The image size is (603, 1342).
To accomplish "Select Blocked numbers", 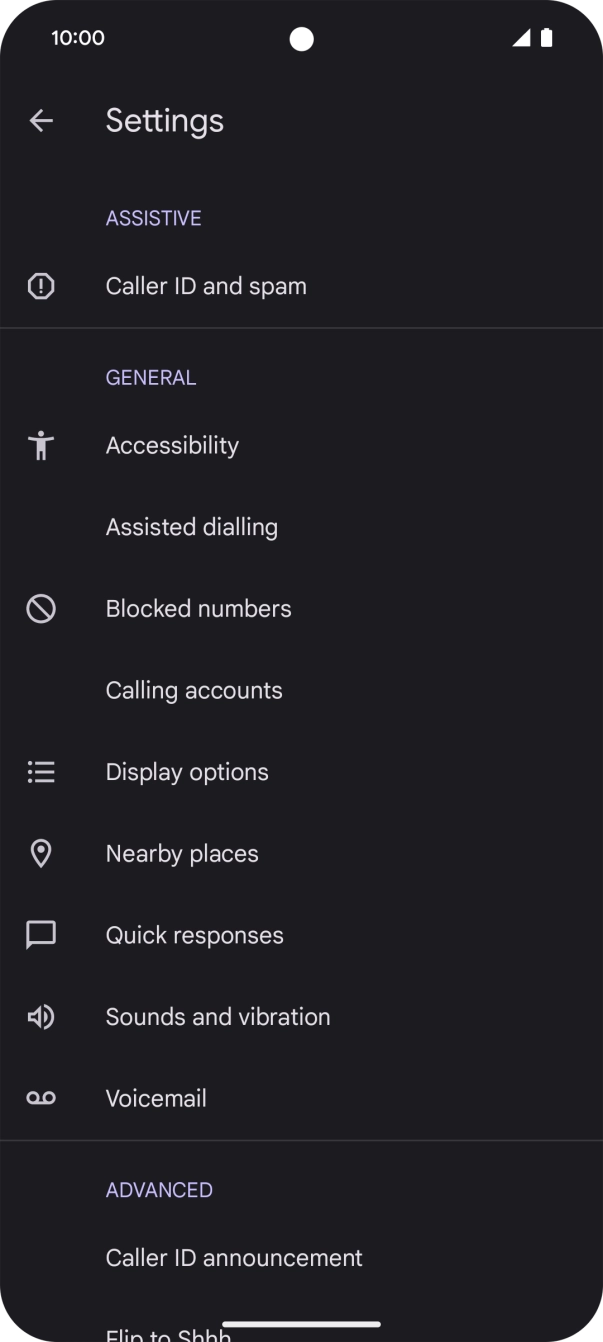I will click(198, 608).
